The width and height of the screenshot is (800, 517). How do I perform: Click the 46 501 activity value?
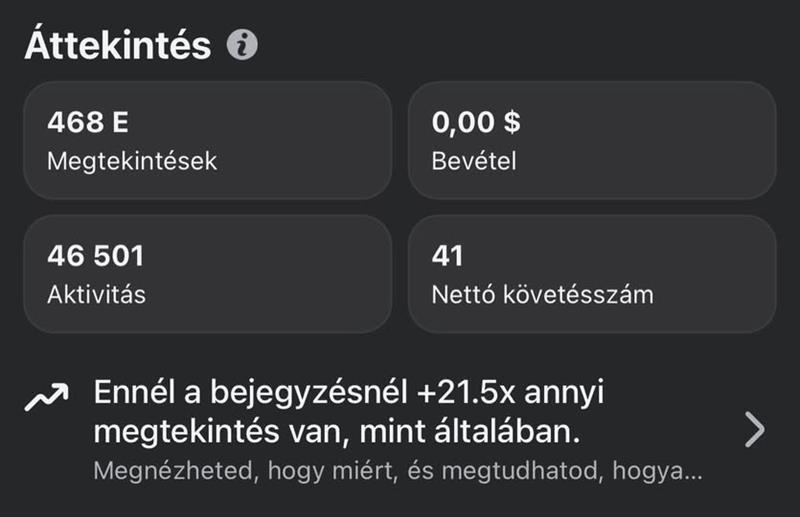pos(96,257)
